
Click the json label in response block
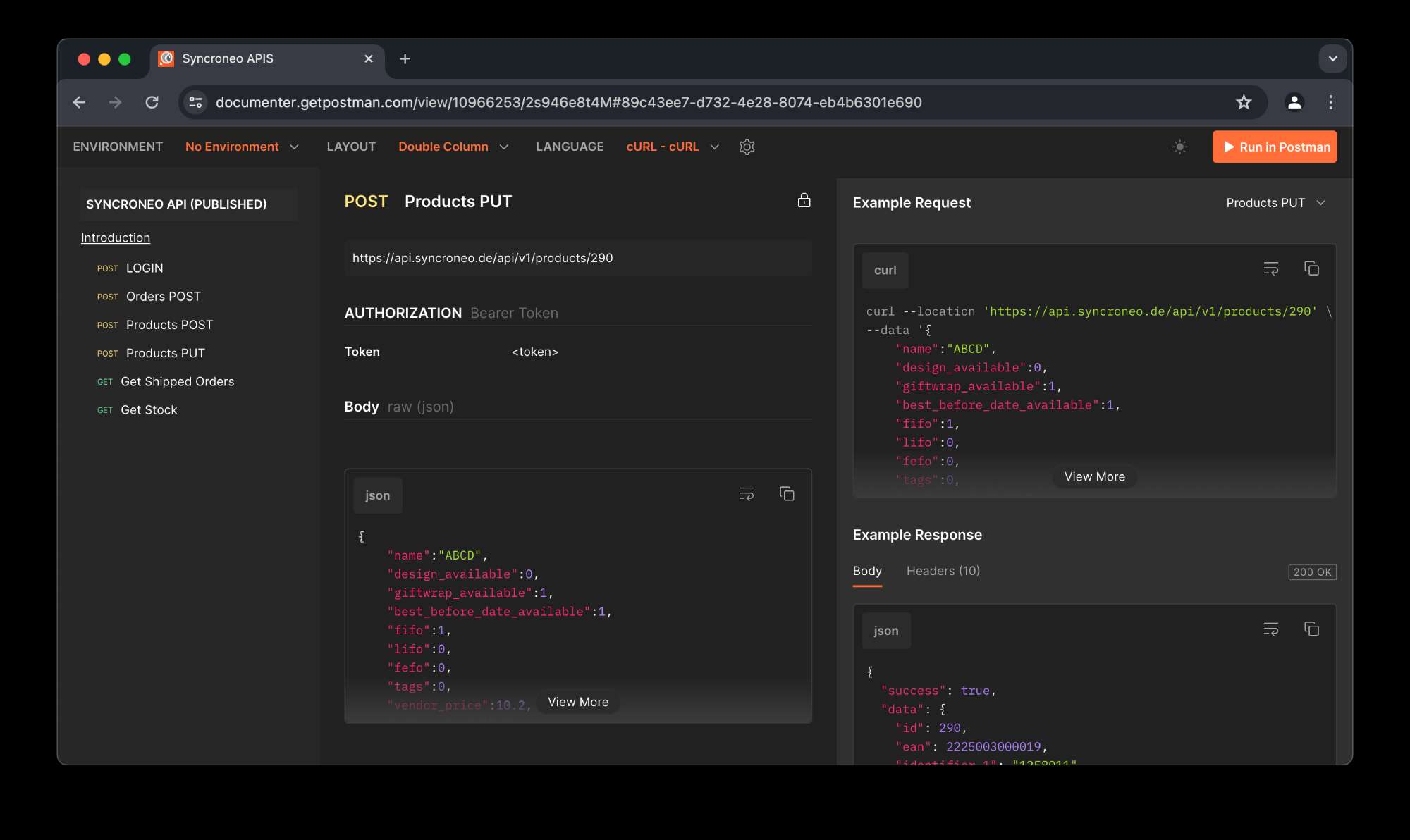pyautogui.click(x=885, y=631)
